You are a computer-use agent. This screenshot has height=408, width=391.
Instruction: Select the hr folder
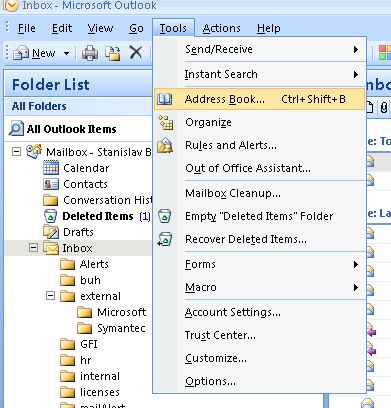pos(86,360)
